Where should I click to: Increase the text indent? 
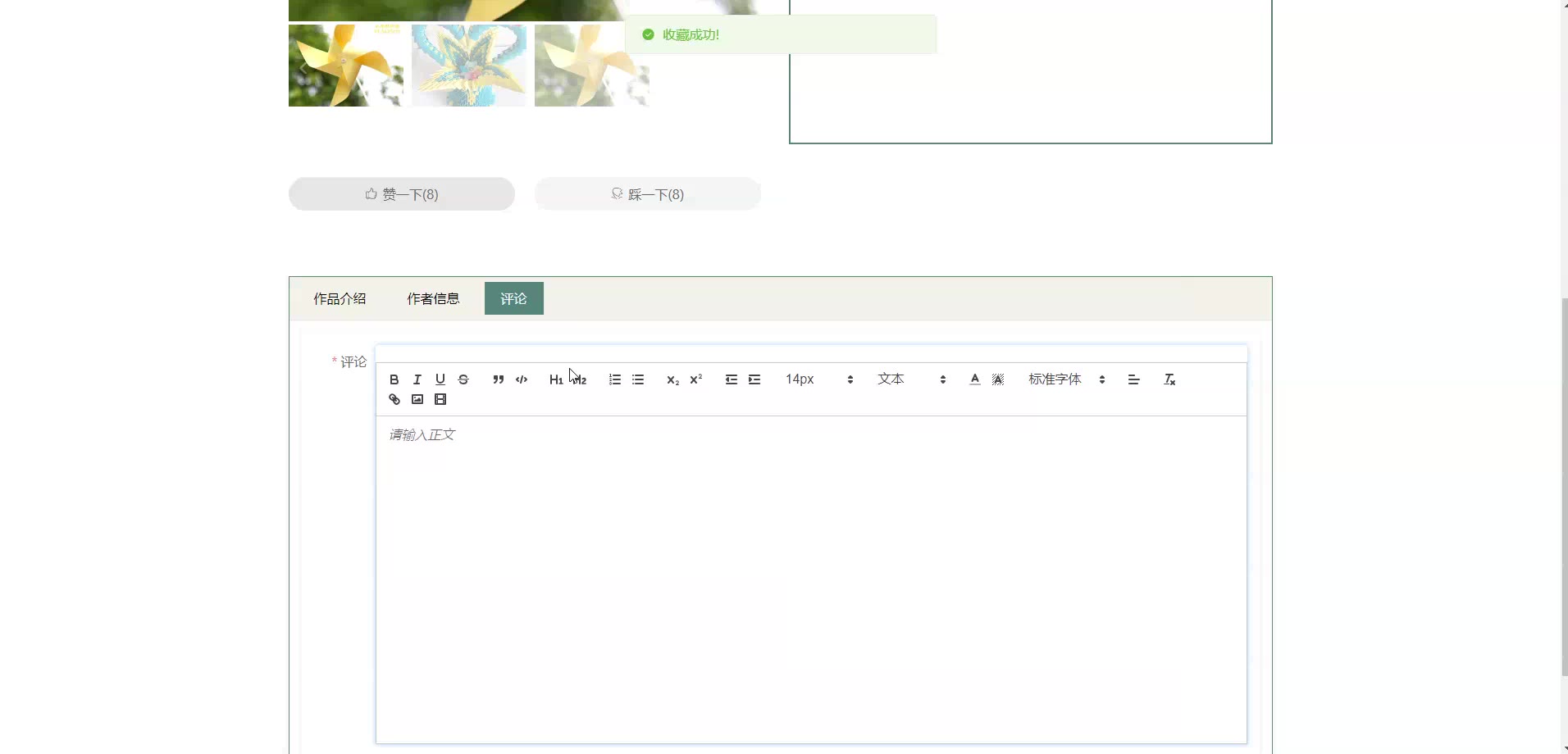tap(754, 379)
